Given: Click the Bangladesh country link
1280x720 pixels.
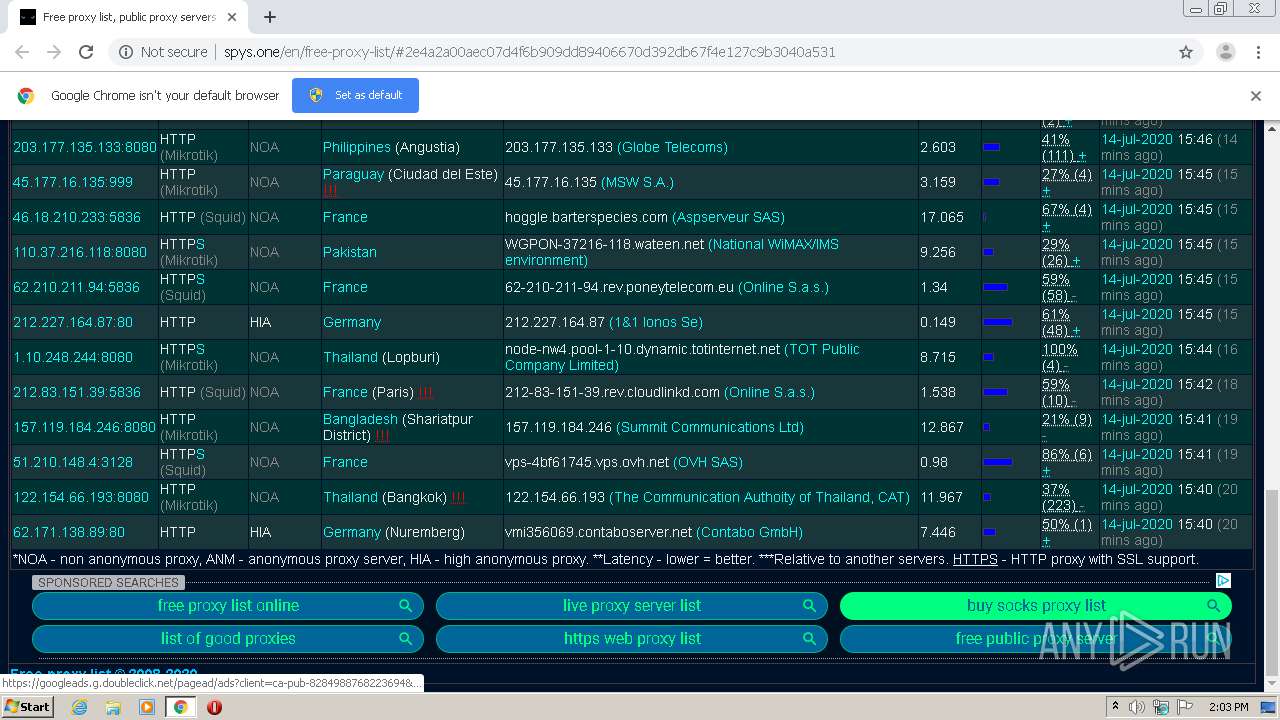Looking at the screenshot, I should point(360,419).
